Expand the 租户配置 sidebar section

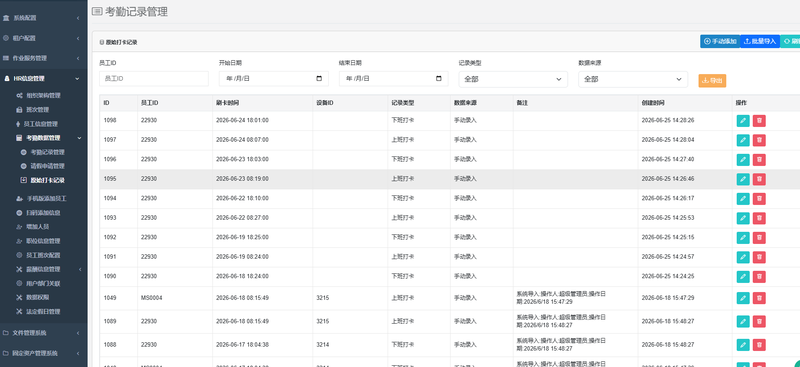click(x=42, y=38)
